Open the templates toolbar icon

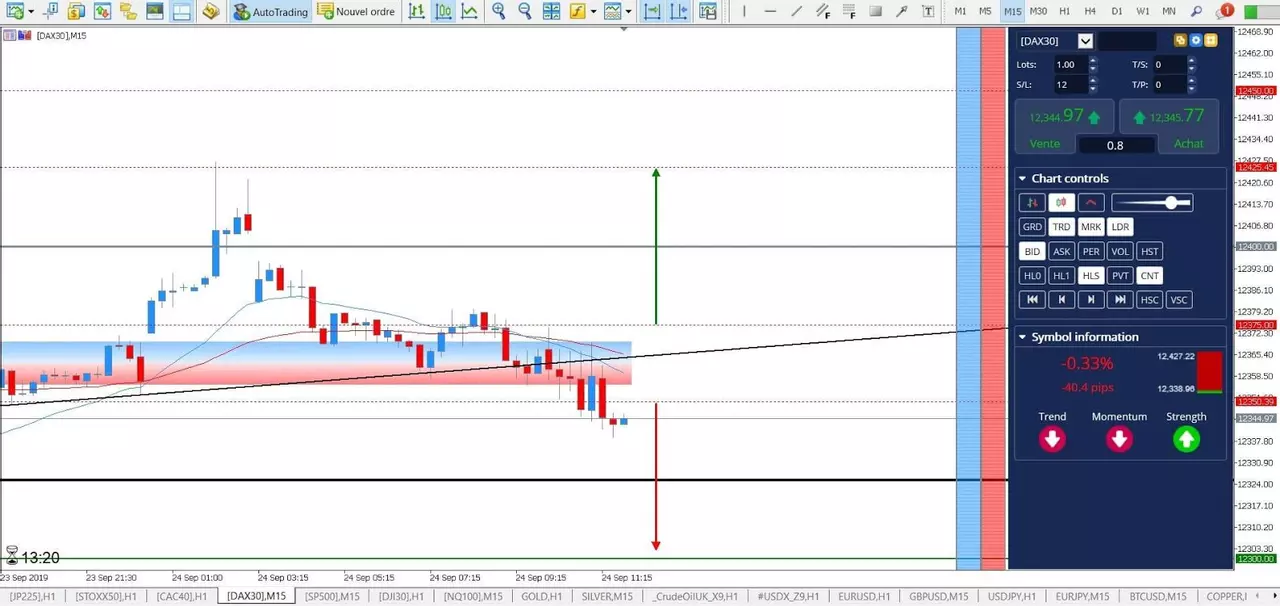[612, 12]
